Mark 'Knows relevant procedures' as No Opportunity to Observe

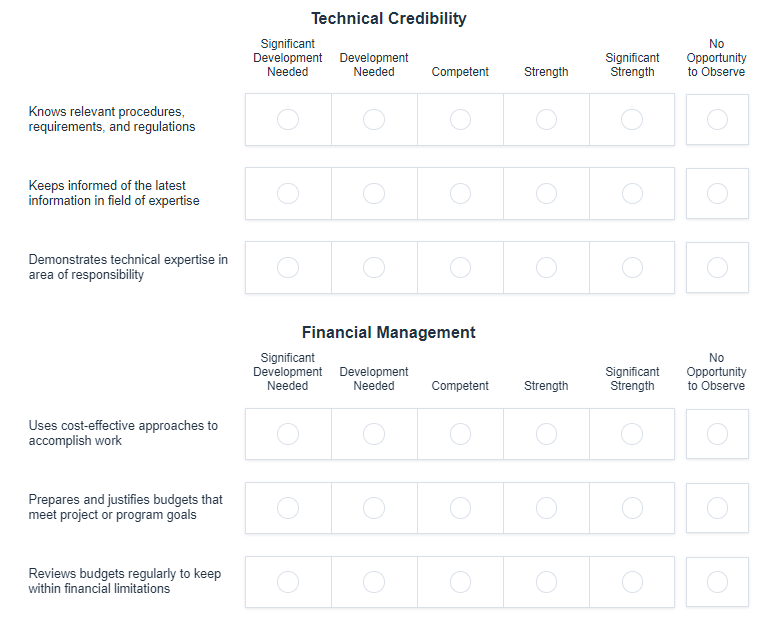[717, 120]
